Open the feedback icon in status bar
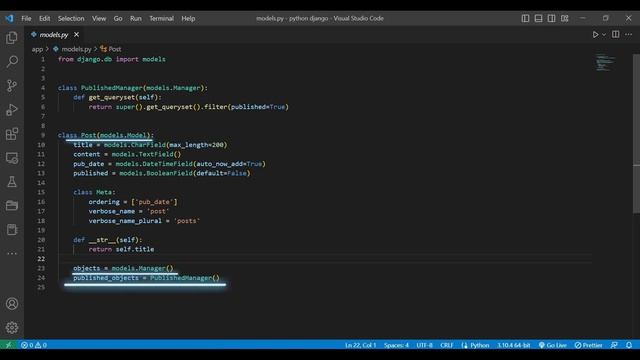The height and width of the screenshot is (360, 640). 614,345
